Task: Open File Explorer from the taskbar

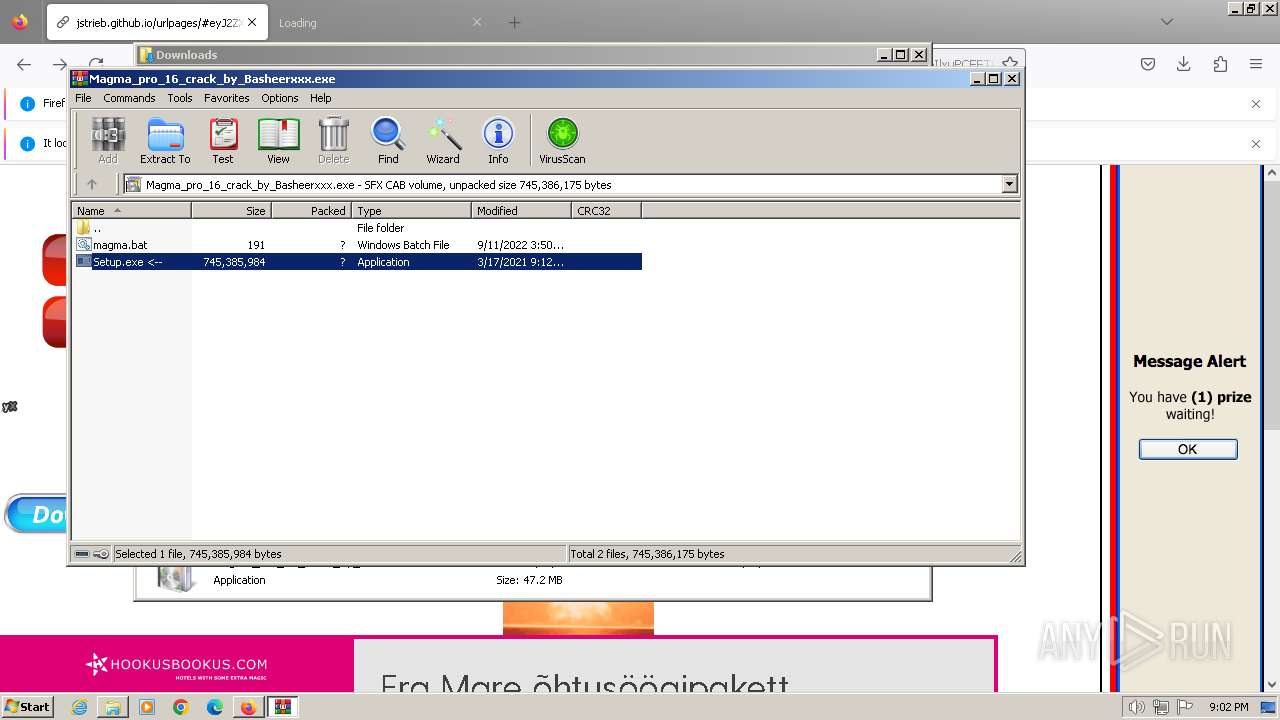Action: coord(113,707)
